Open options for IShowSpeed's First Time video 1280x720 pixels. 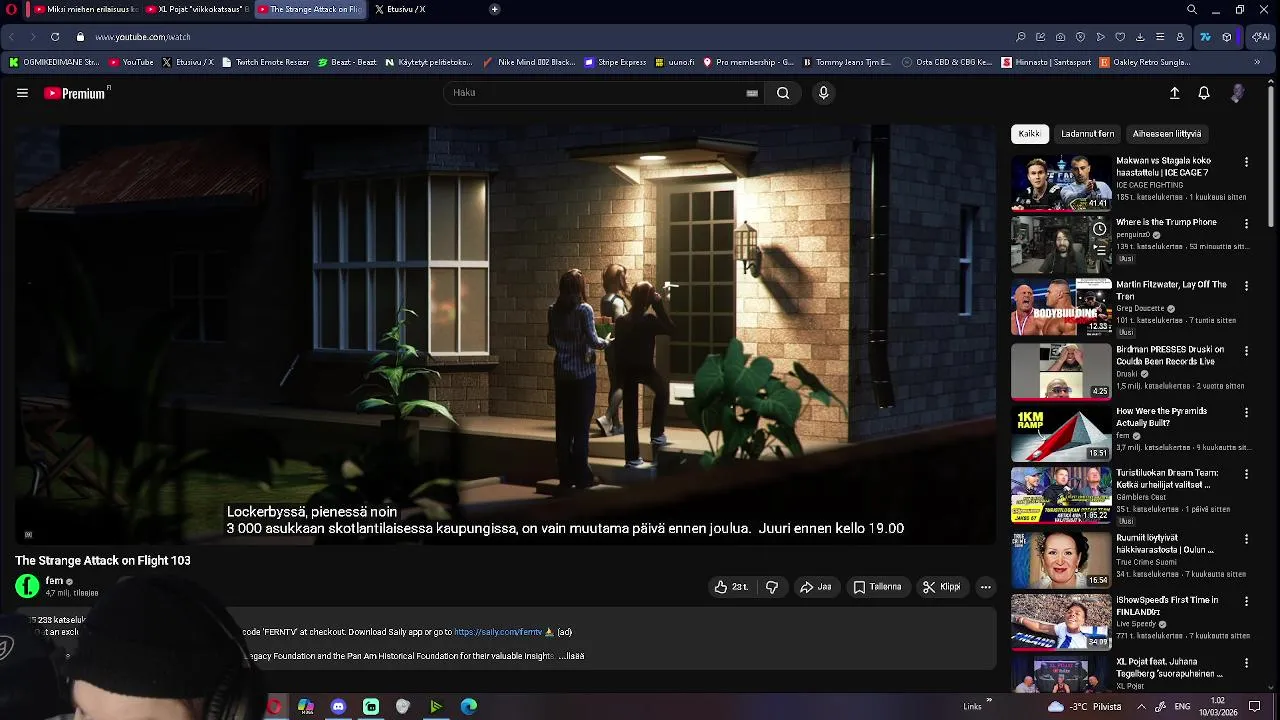click(x=1246, y=601)
